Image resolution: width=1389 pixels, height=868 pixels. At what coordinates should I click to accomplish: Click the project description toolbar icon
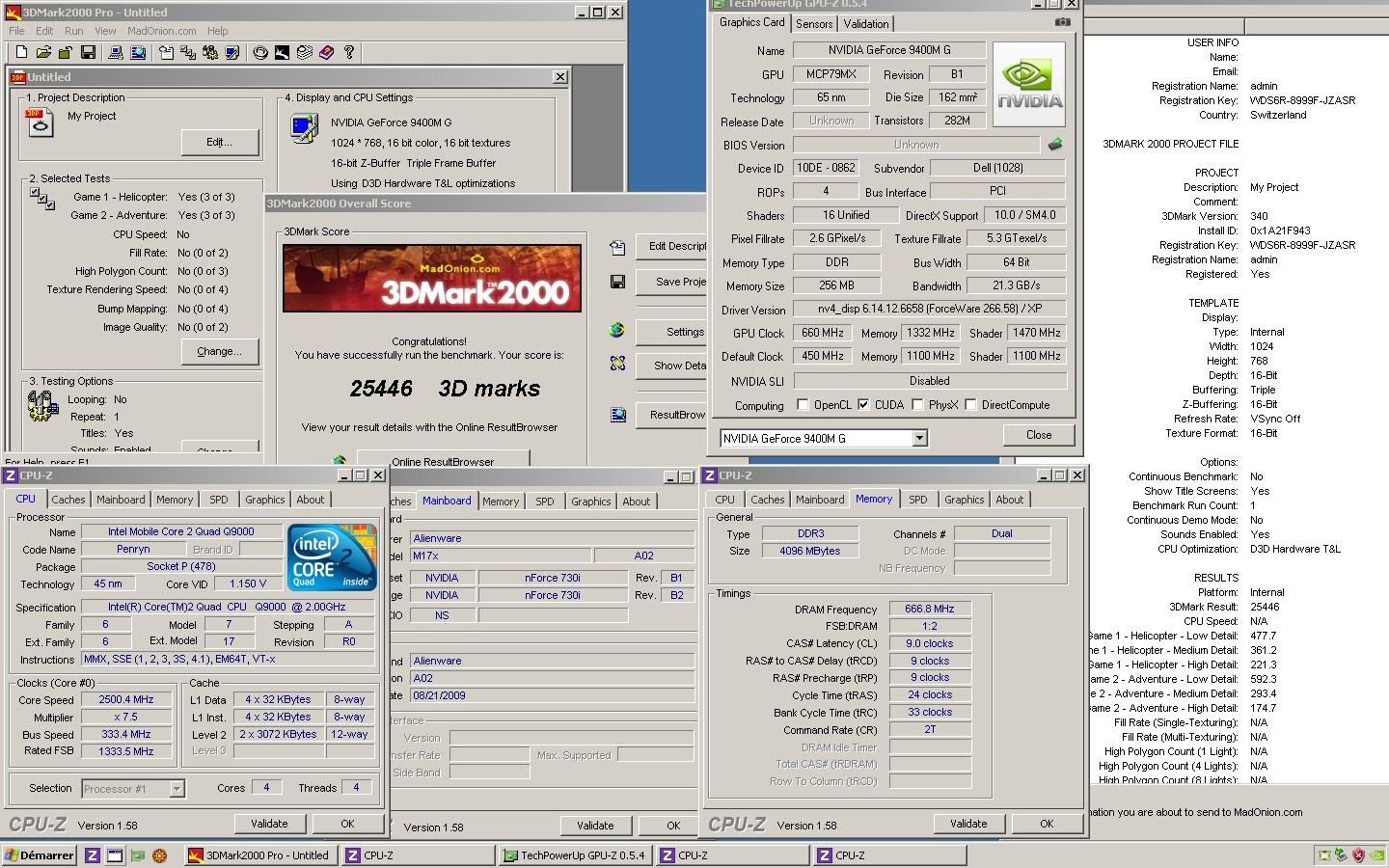click(x=166, y=52)
